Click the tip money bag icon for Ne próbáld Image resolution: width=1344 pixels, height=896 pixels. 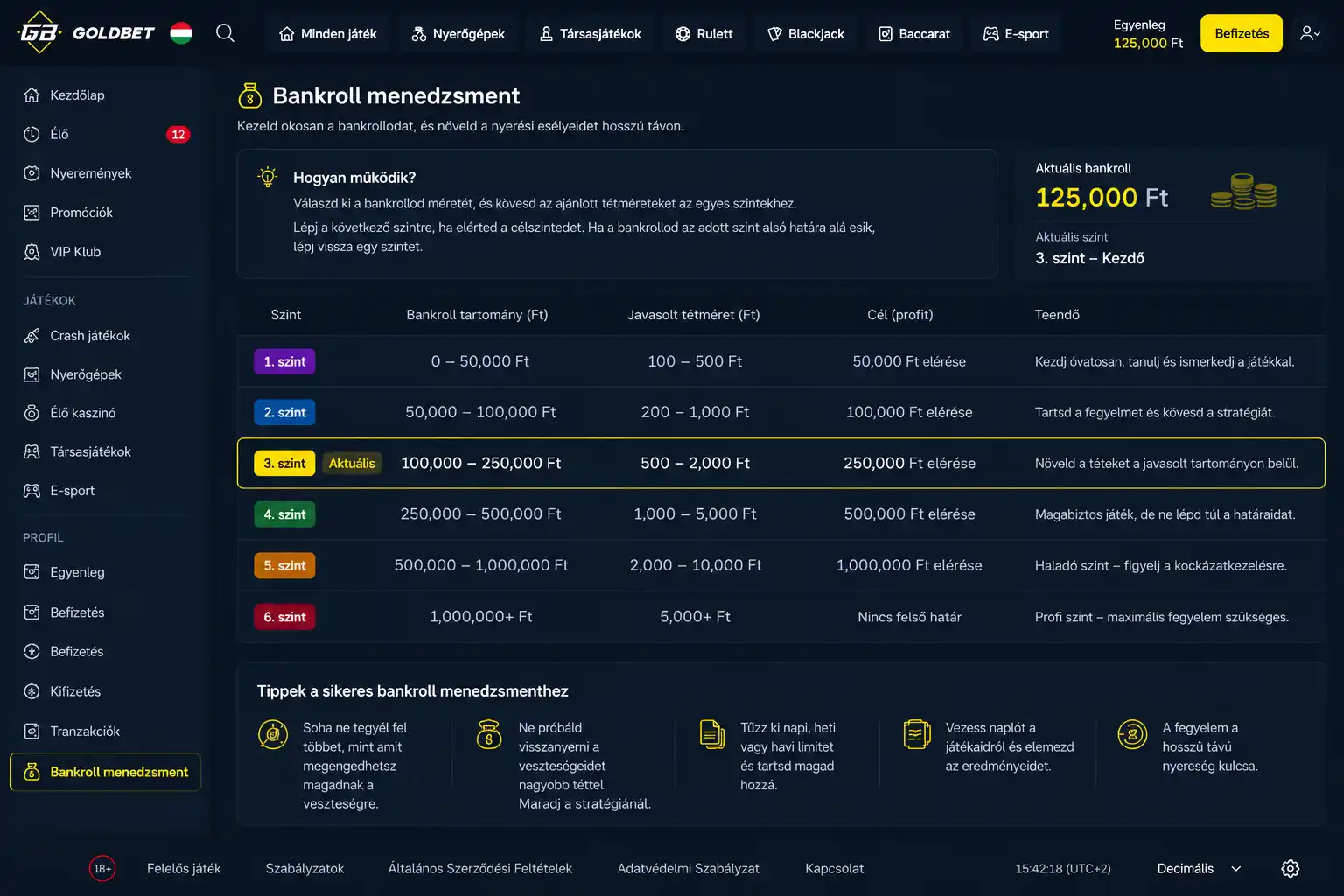tap(488, 733)
